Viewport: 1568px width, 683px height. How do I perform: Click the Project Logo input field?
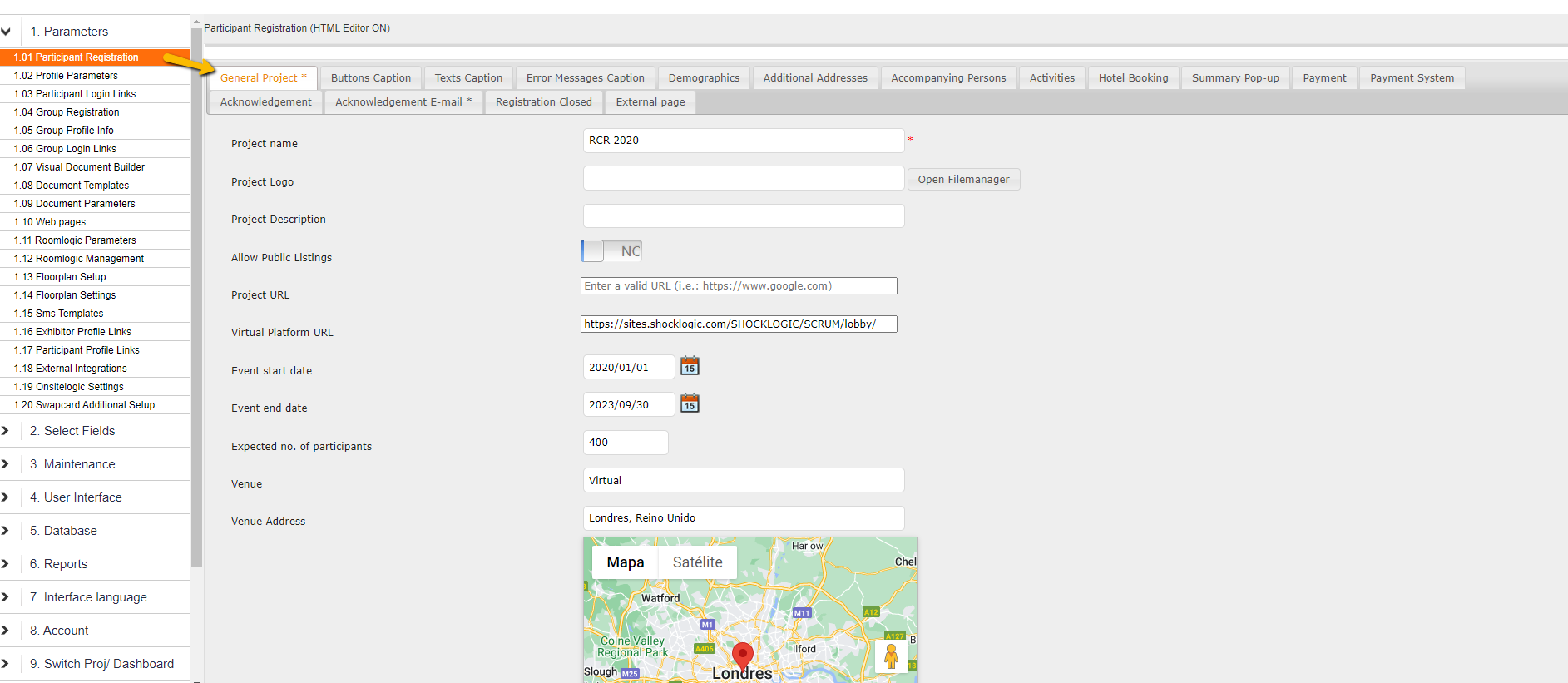click(x=744, y=178)
